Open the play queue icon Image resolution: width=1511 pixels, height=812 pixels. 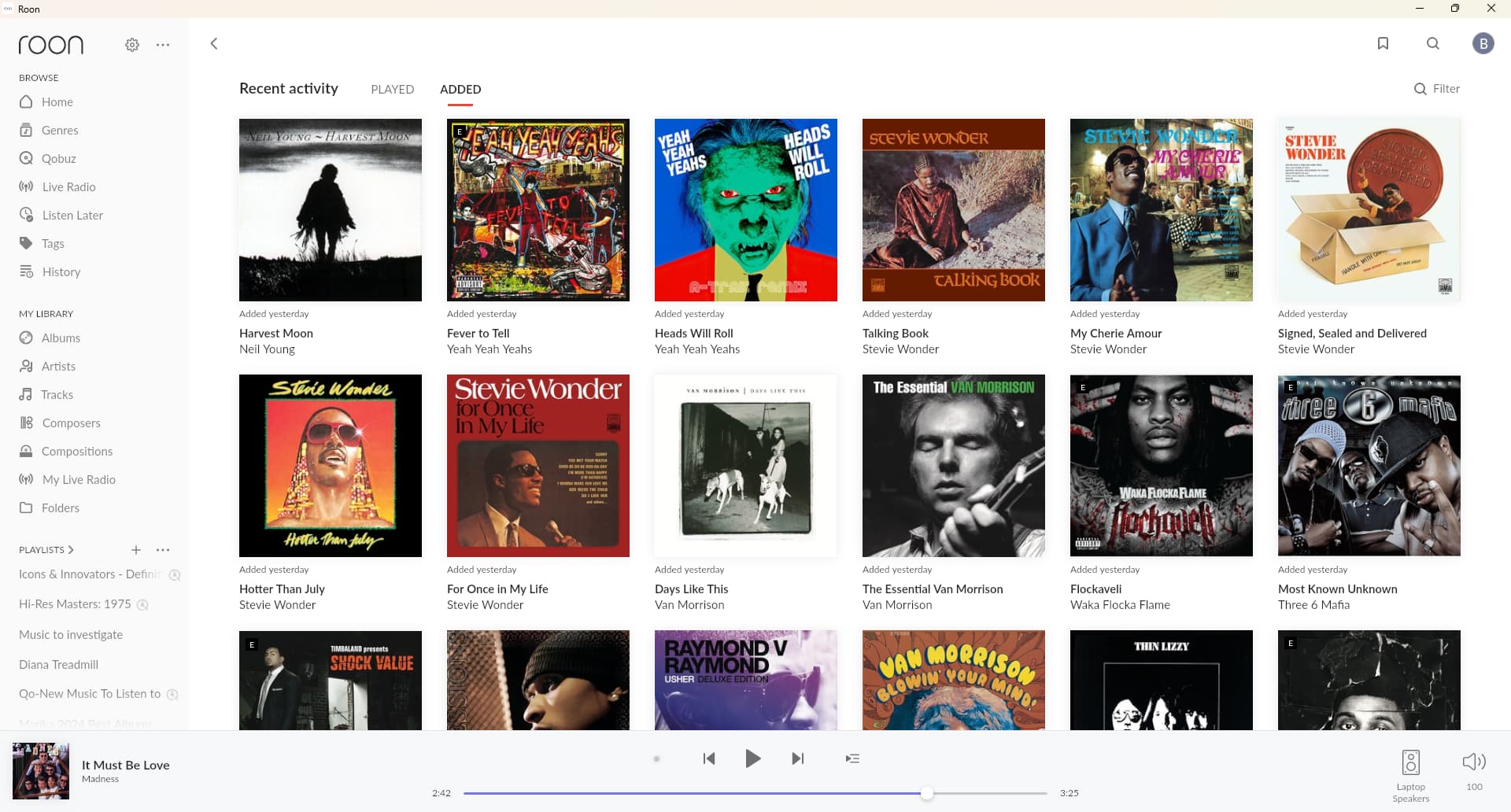(x=852, y=758)
